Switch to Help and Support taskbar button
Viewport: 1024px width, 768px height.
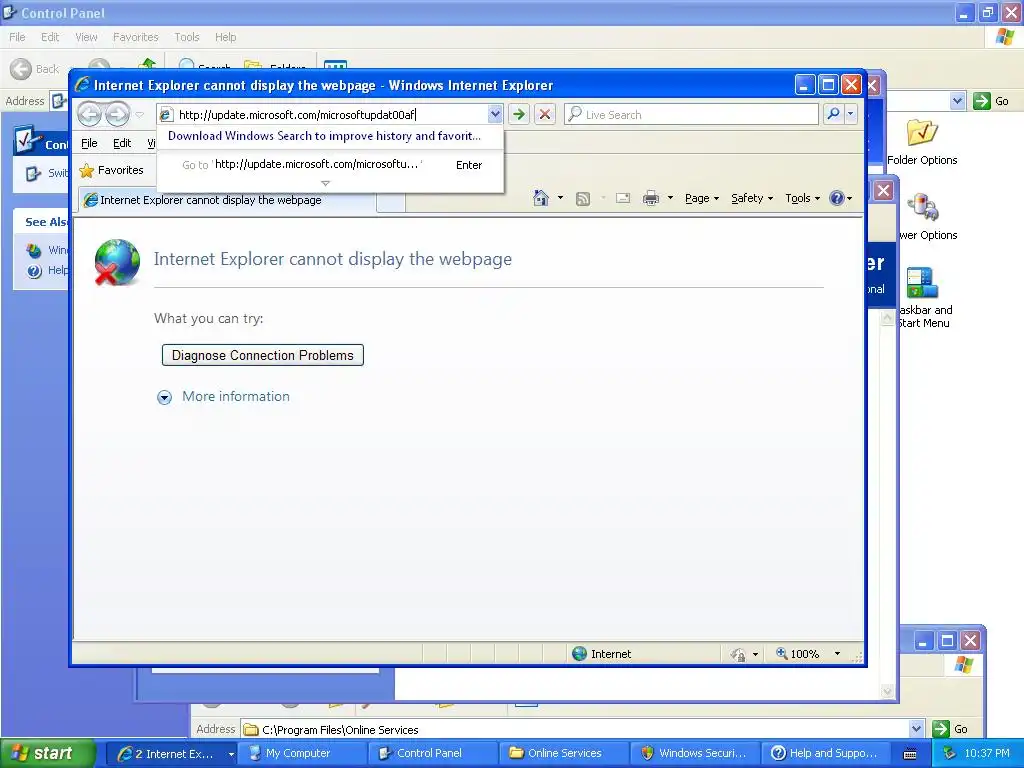pos(825,754)
